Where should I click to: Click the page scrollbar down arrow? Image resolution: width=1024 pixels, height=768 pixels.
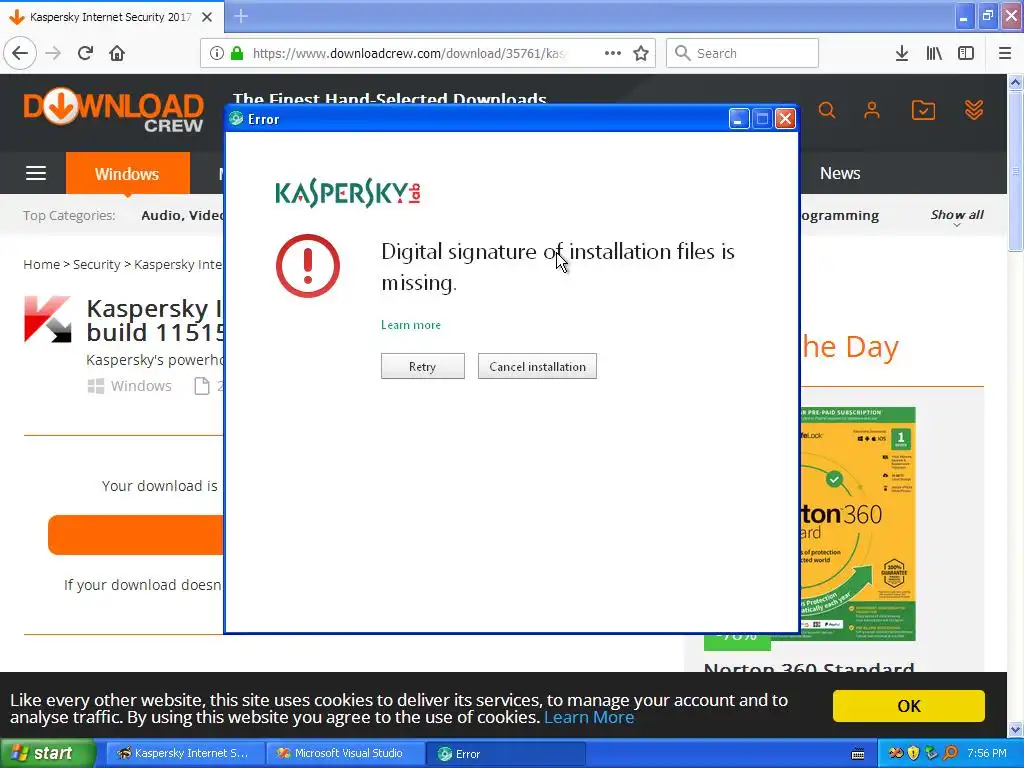(1015, 729)
